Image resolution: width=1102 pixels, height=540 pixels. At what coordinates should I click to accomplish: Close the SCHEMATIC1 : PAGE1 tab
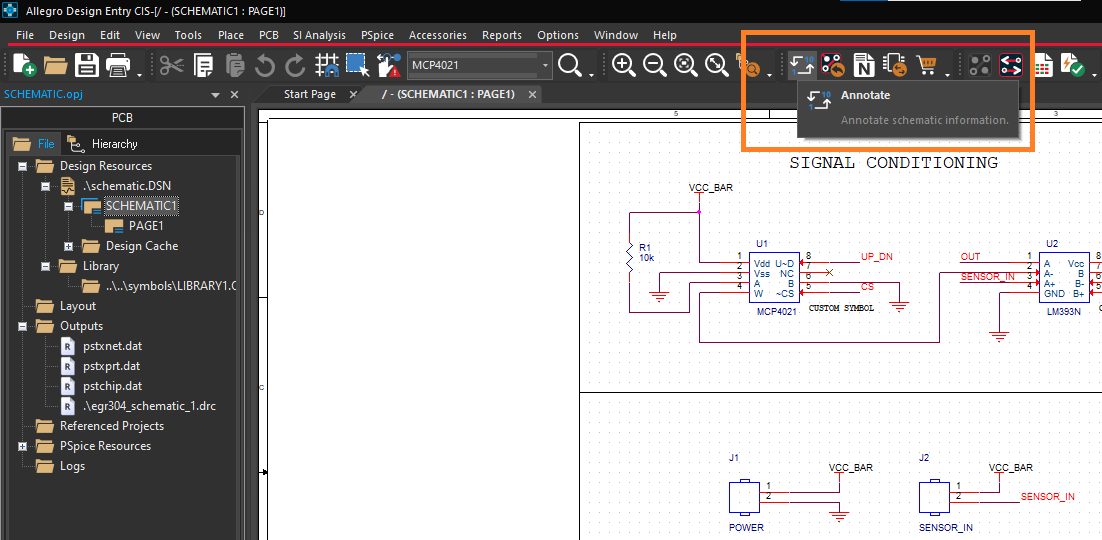(x=532, y=94)
